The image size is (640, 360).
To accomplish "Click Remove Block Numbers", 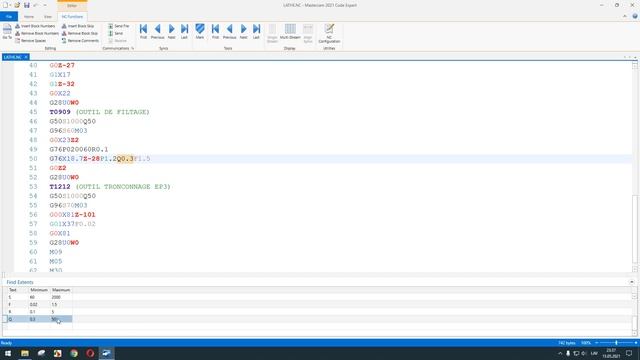I will pos(37,33).
